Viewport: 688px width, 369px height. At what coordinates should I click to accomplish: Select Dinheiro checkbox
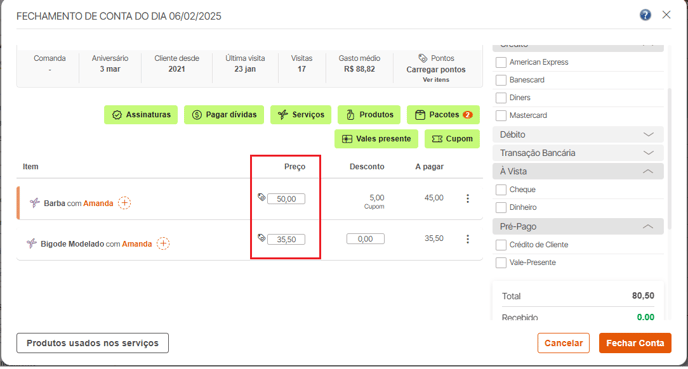[x=501, y=207]
